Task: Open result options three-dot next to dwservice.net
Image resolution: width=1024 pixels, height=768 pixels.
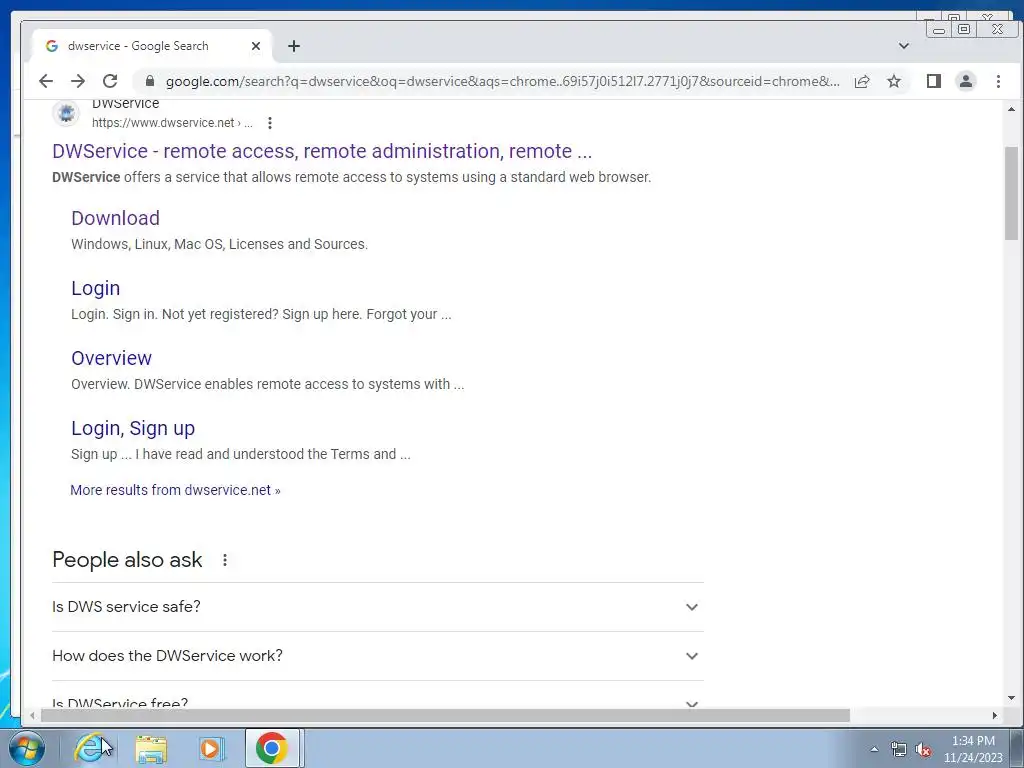Action: [270, 123]
